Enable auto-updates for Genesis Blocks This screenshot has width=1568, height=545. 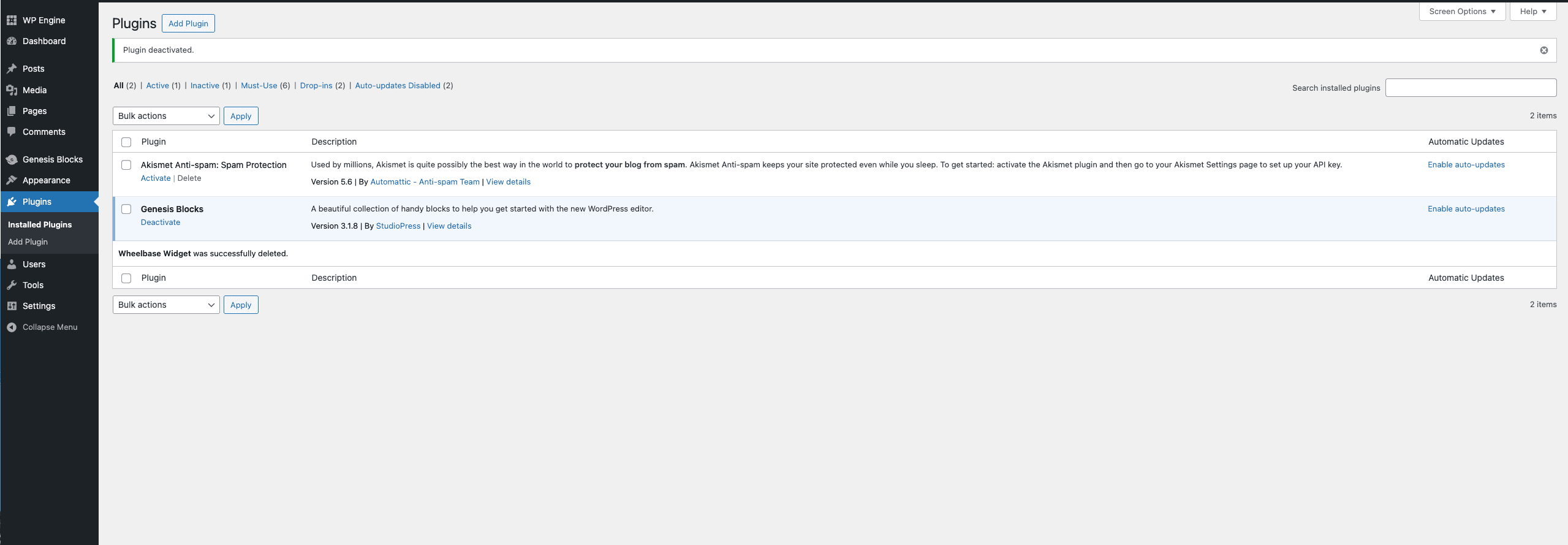[1466, 209]
